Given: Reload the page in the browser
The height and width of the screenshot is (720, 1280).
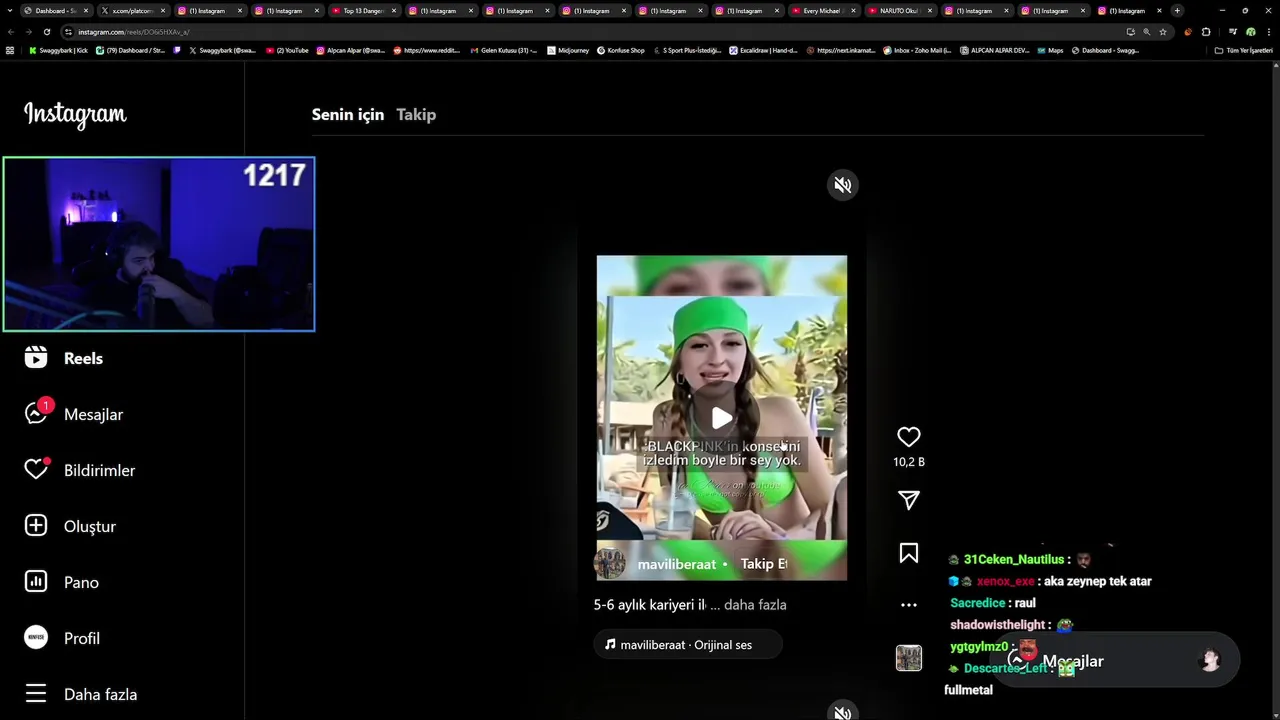Looking at the screenshot, I should 46,32.
